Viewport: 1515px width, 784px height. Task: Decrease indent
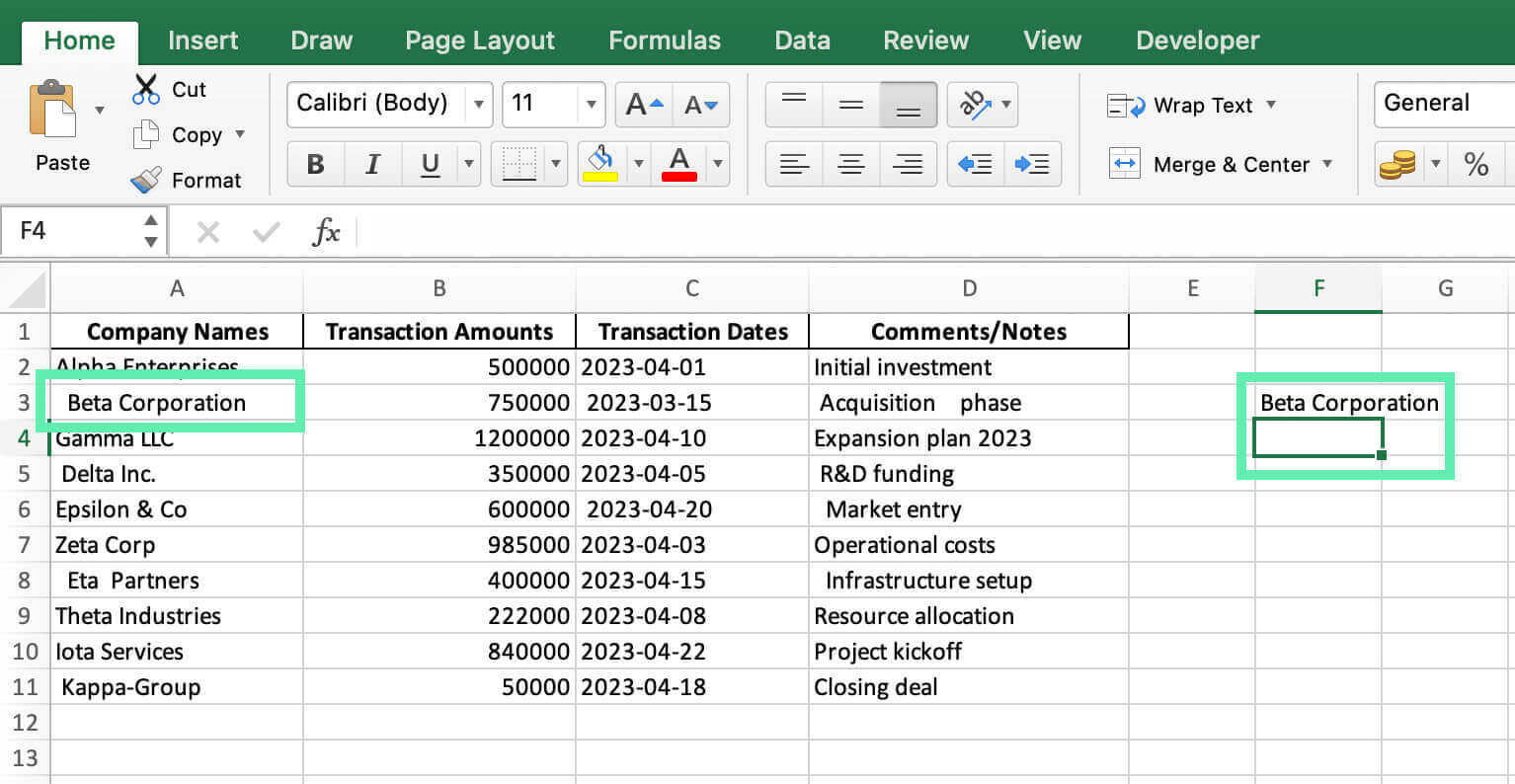click(x=975, y=164)
